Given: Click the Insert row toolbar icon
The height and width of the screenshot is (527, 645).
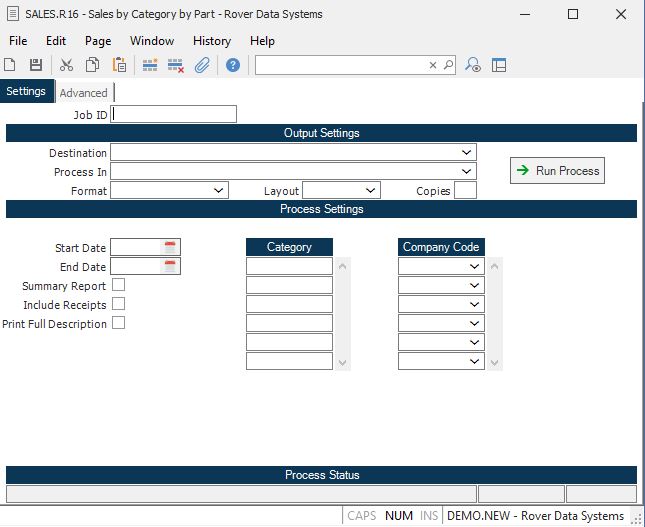Looking at the screenshot, I should coord(150,65).
